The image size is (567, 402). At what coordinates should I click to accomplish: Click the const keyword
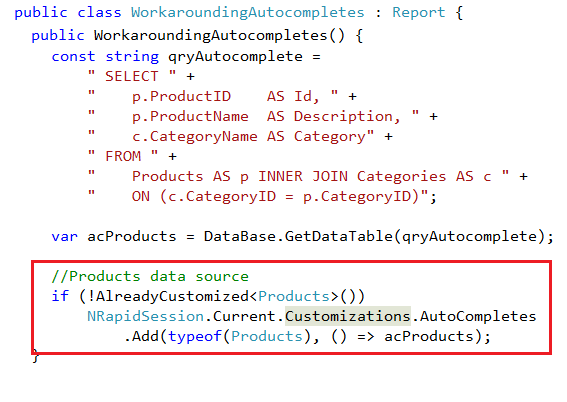coord(73,57)
